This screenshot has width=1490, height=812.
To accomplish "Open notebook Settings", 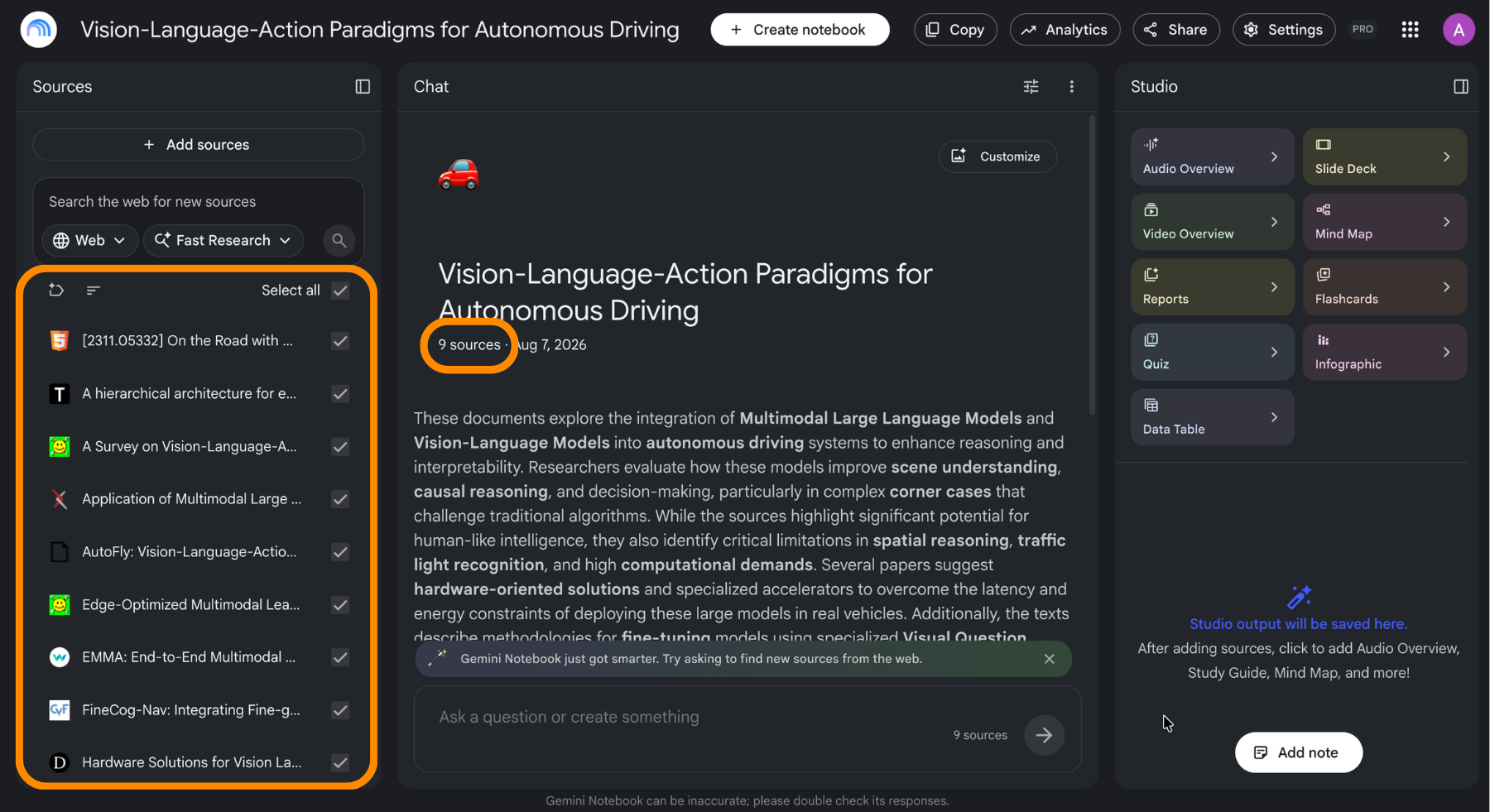I will [x=1284, y=30].
